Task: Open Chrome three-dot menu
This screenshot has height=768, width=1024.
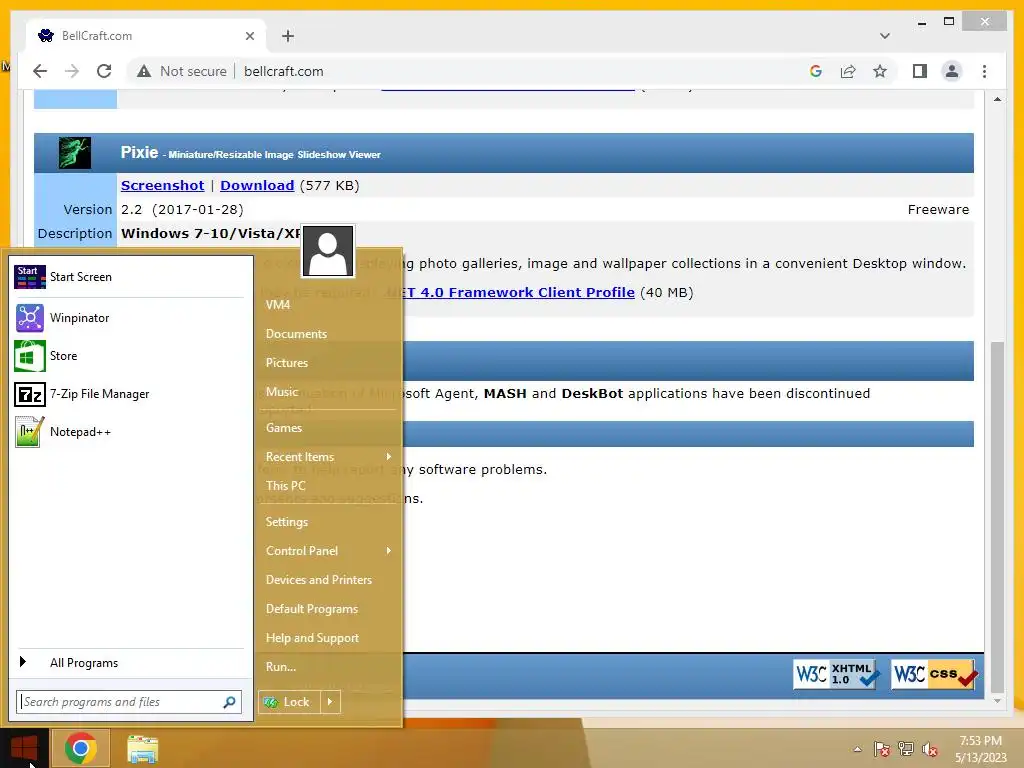Action: point(984,71)
